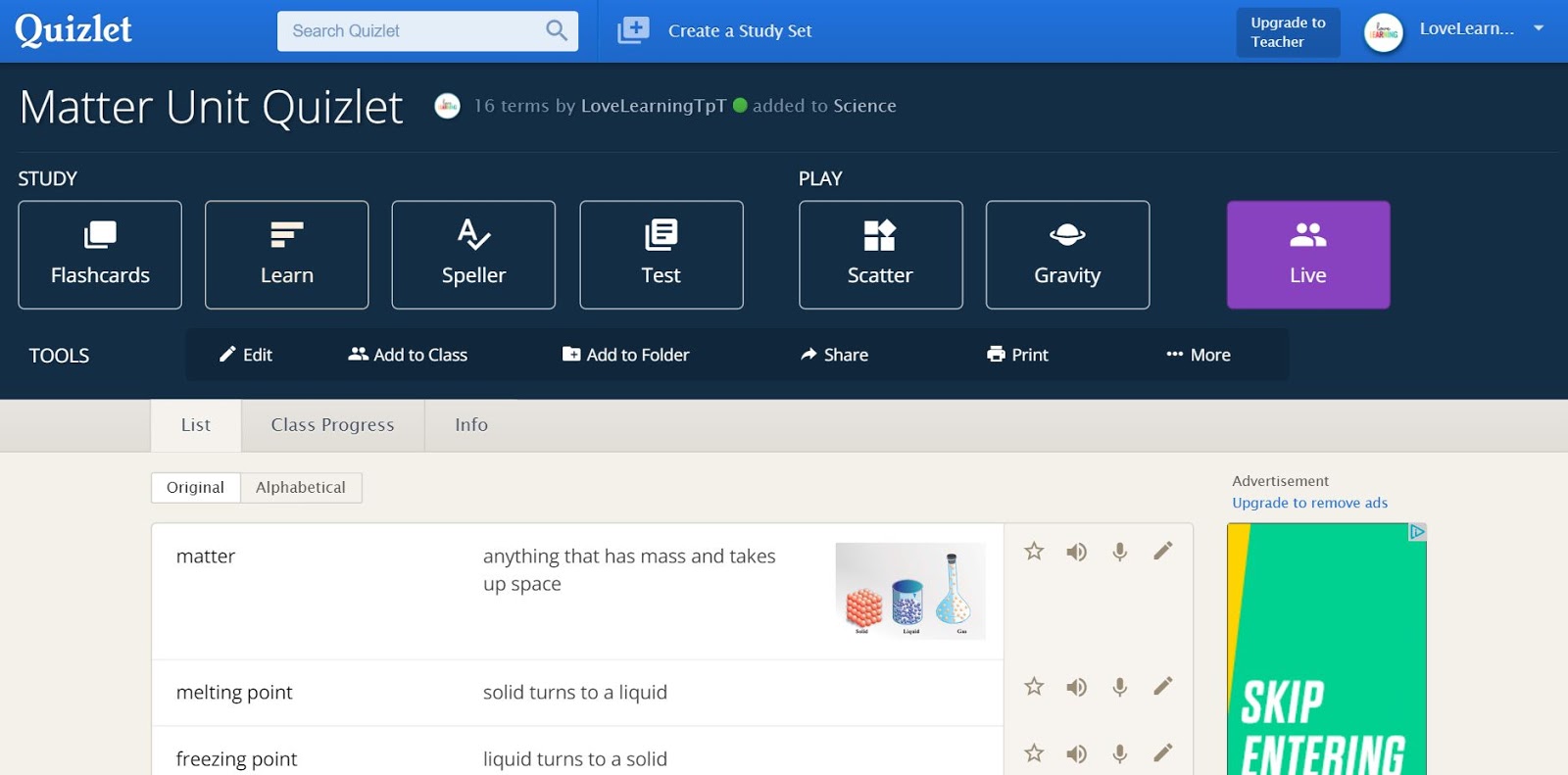The image size is (1568, 775).
Task: Record voice for melting point
Action: click(x=1120, y=687)
